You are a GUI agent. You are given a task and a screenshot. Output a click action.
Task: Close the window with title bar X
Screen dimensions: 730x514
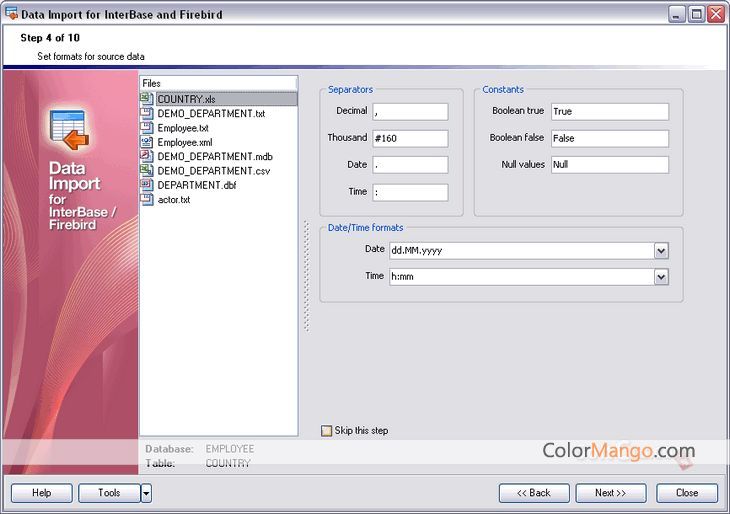[x=716, y=14]
